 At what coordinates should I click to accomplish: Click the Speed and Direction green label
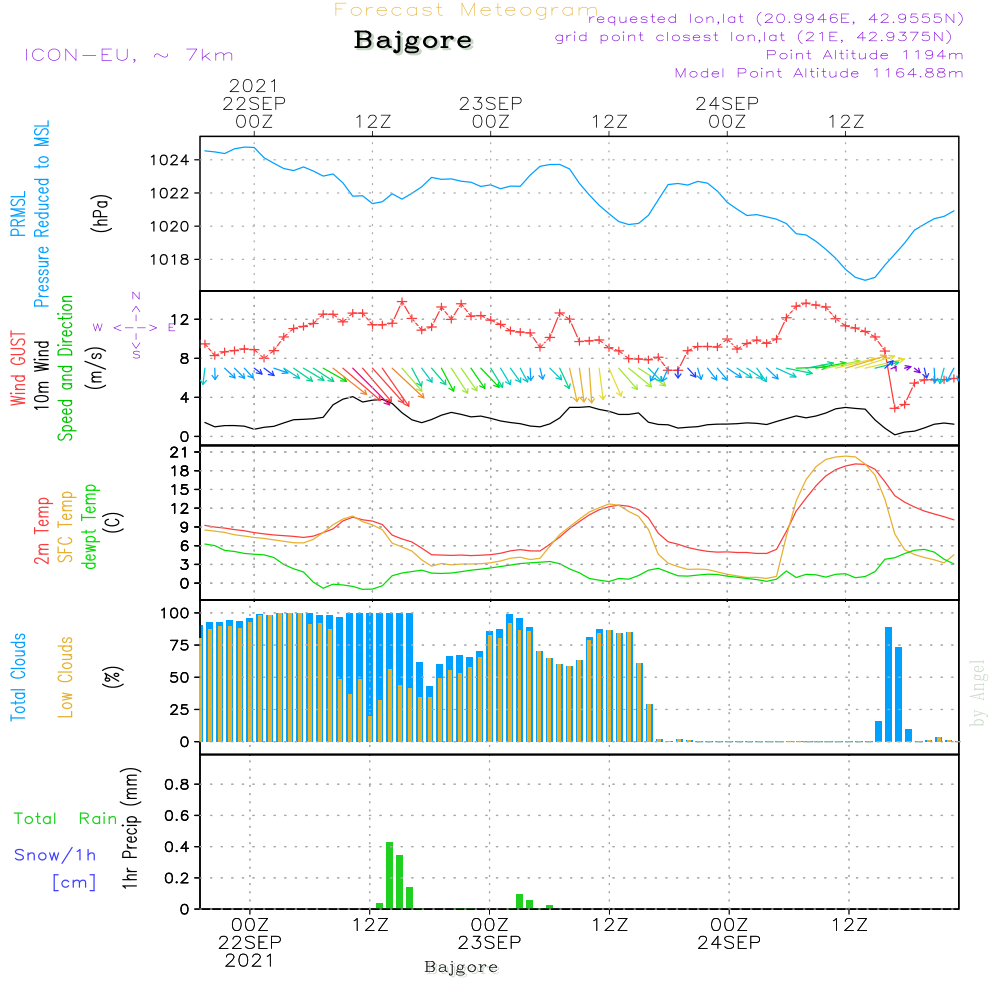(66, 368)
